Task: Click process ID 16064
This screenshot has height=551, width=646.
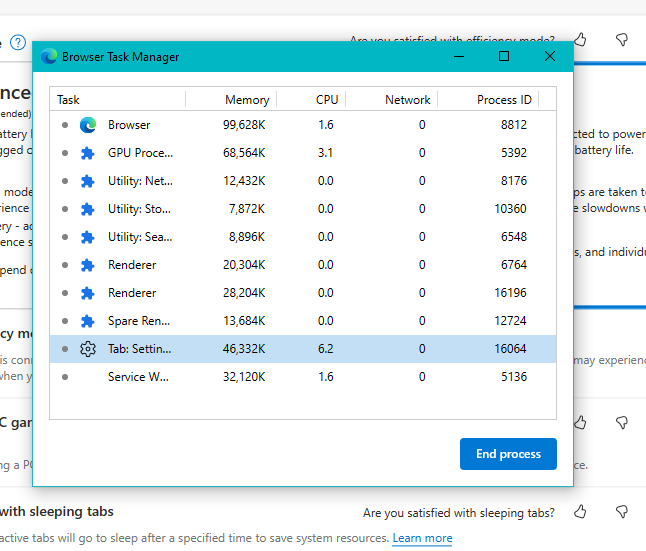Action: click(x=510, y=349)
